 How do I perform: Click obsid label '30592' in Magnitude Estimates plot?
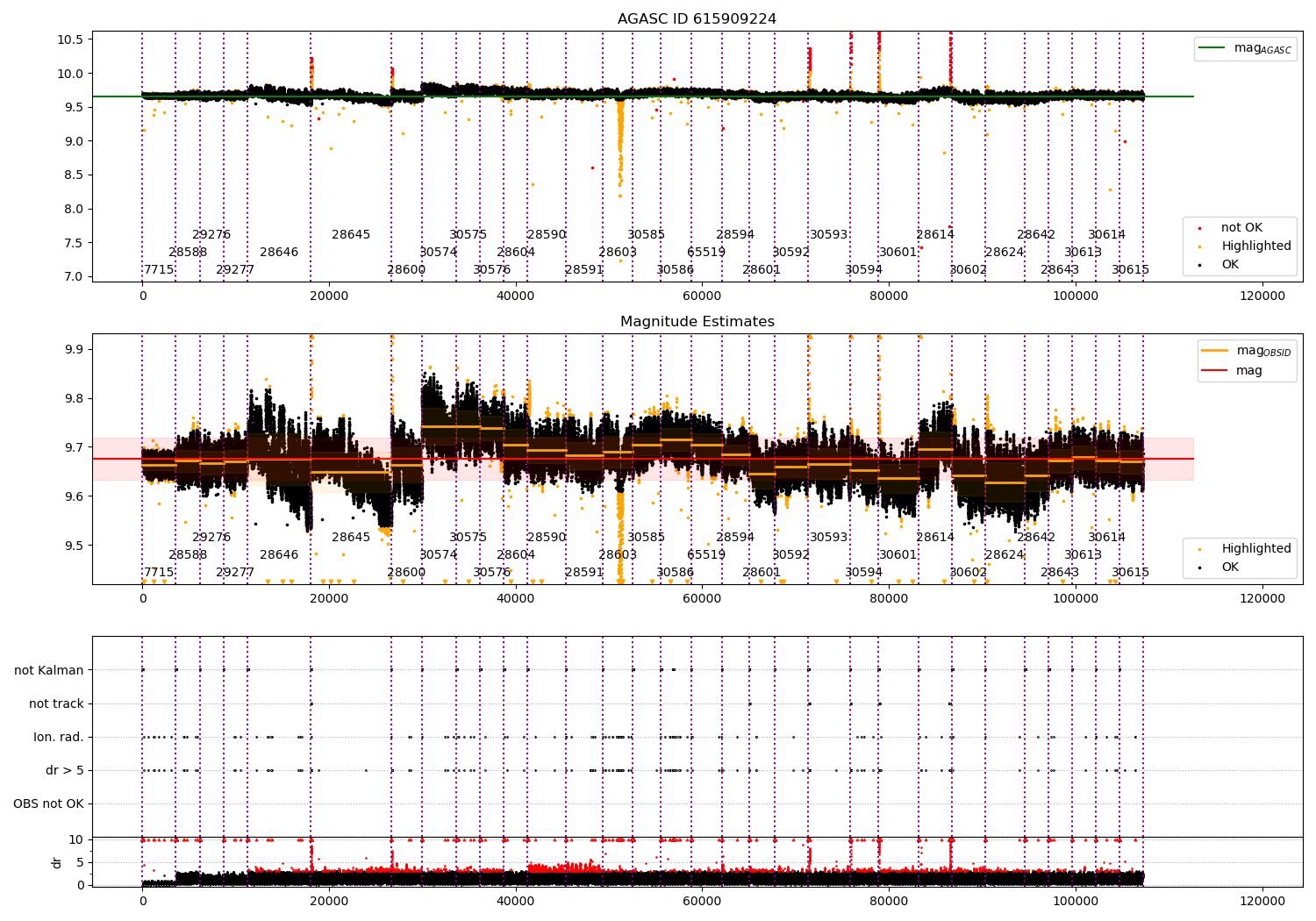click(791, 555)
